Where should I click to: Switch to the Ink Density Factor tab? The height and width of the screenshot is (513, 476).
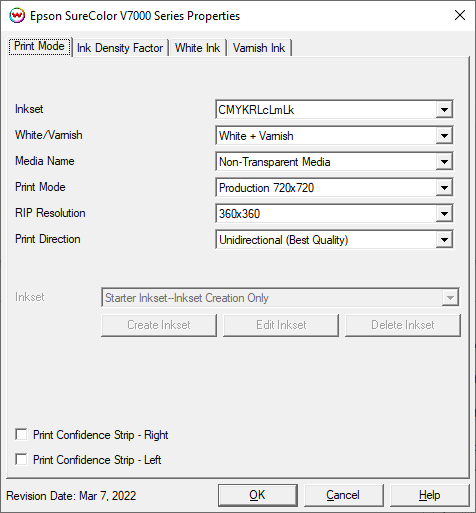[120, 48]
